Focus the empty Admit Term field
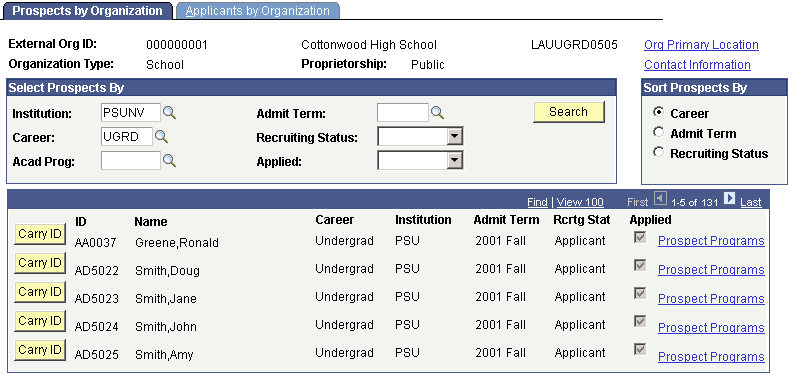This screenshot has width=792, height=382. pyautogui.click(x=403, y=112)
